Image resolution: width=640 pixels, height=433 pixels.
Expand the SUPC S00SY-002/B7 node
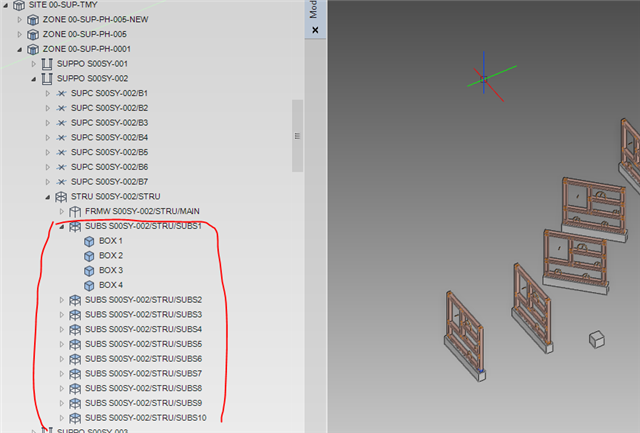tap(47, 182)
